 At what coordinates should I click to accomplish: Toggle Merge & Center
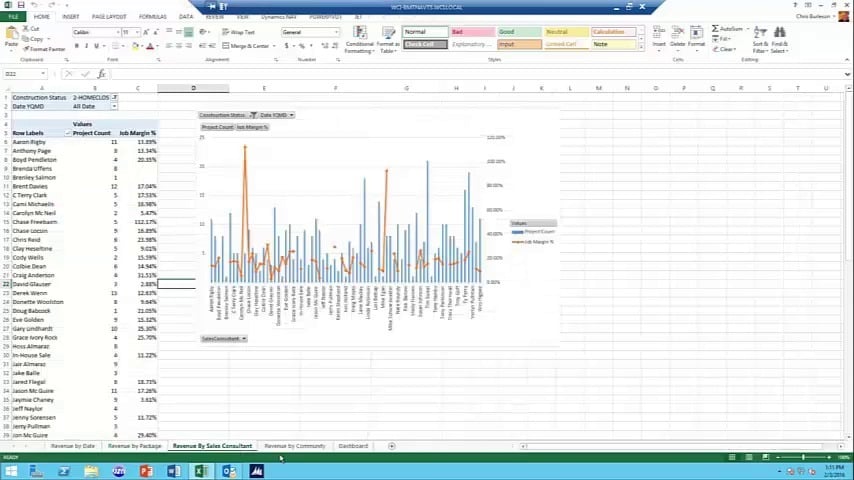(x=246, y=46)
